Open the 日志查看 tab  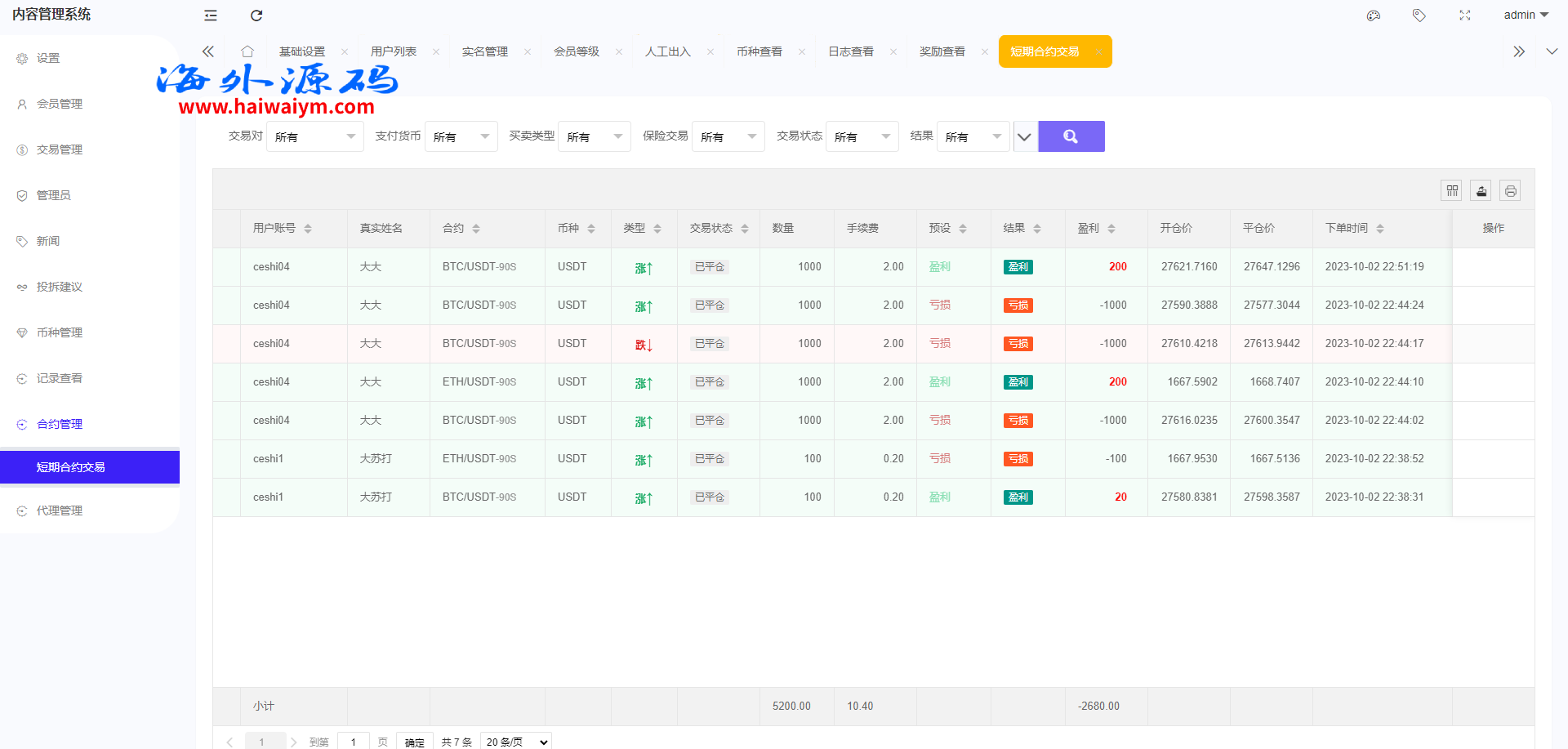tap(851, 51)
